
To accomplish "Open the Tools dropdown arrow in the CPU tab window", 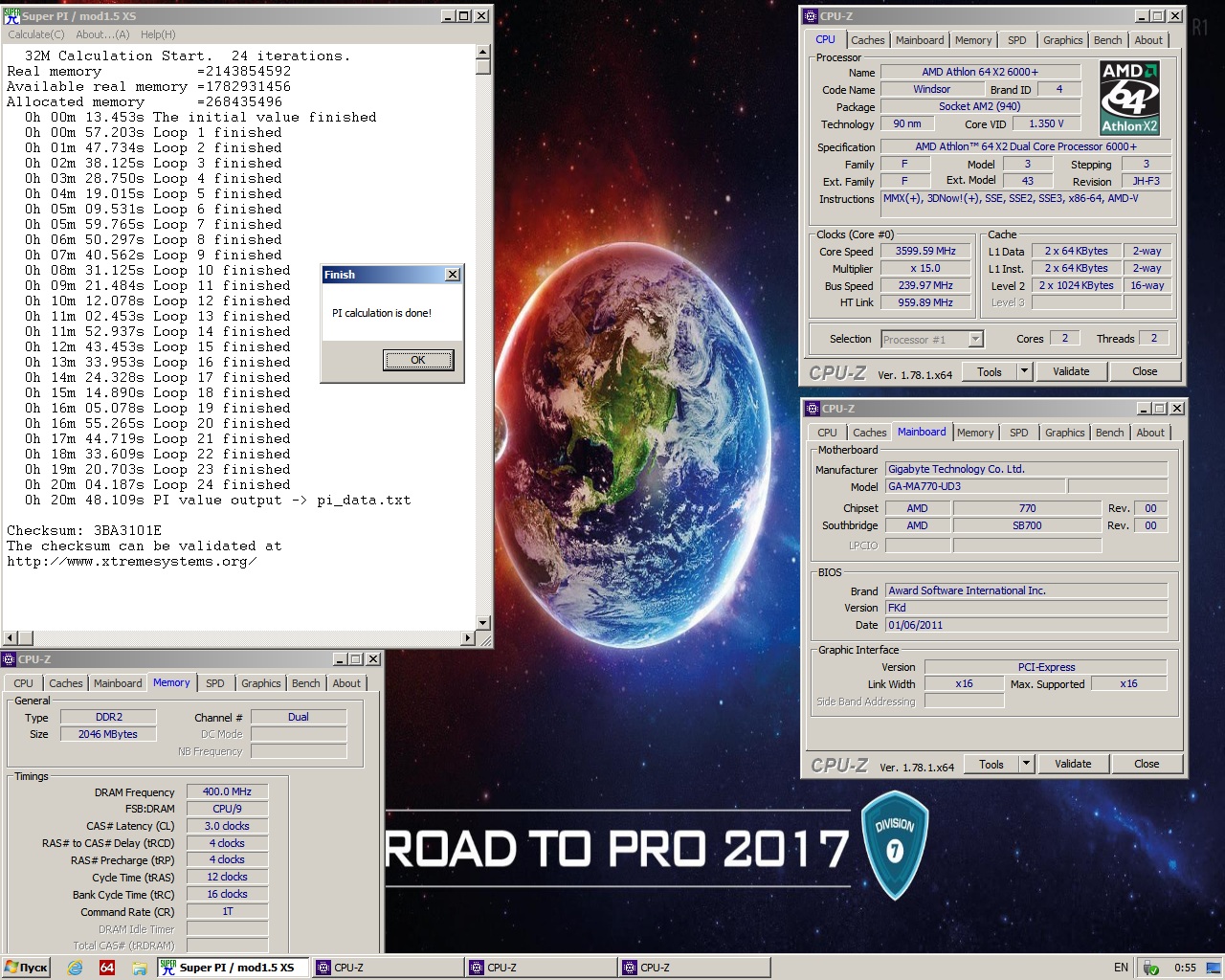I will coord(1024,371).
